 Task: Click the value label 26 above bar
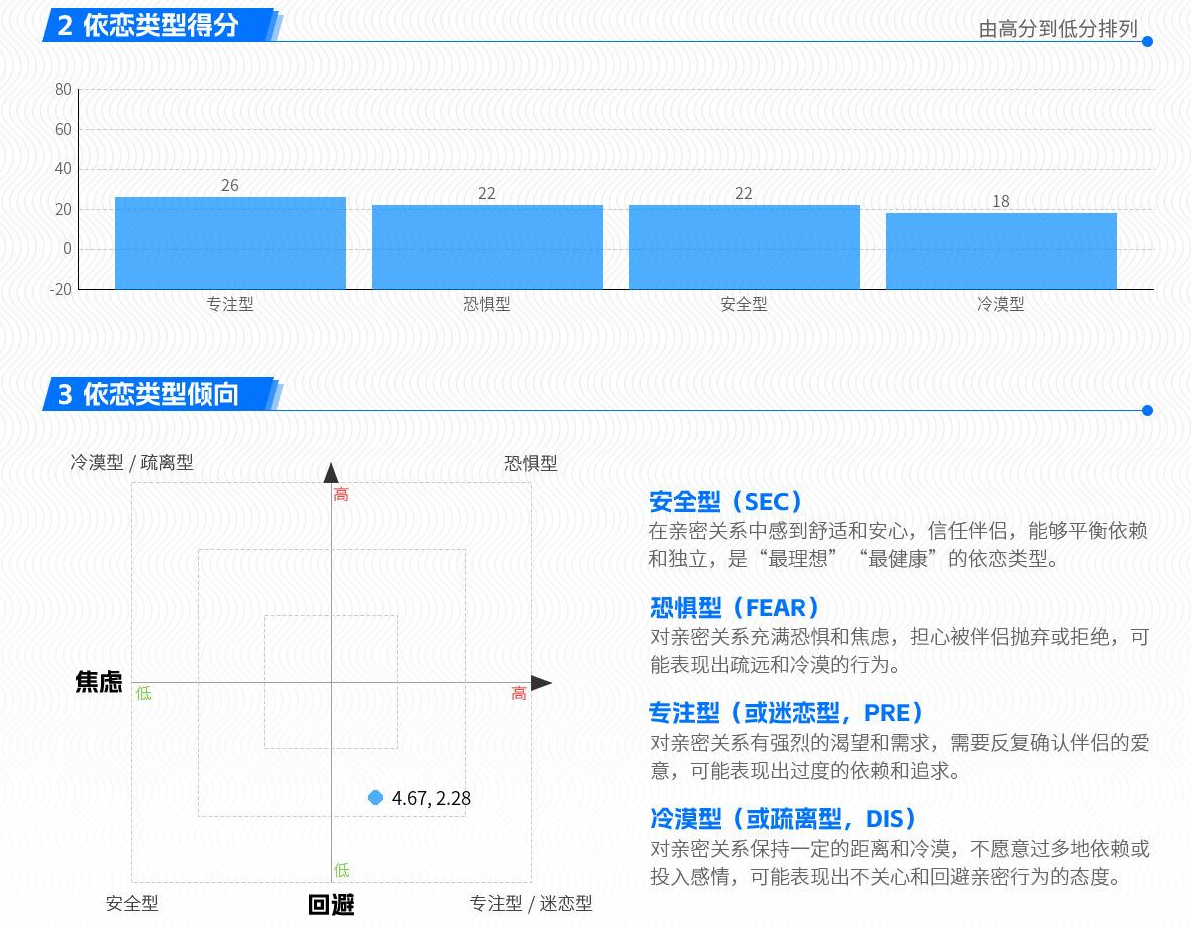tap(230, 185)
